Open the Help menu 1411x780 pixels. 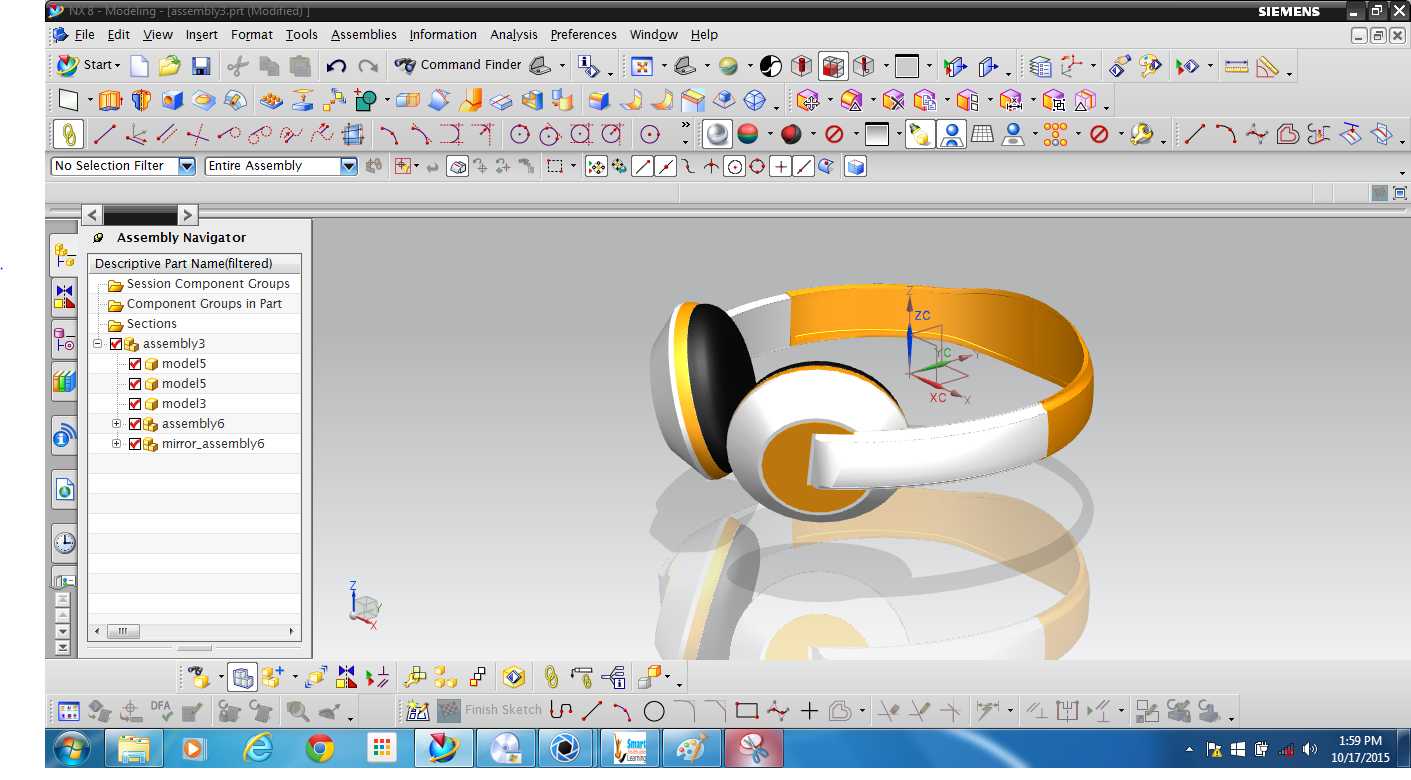(x=704, y=35)
